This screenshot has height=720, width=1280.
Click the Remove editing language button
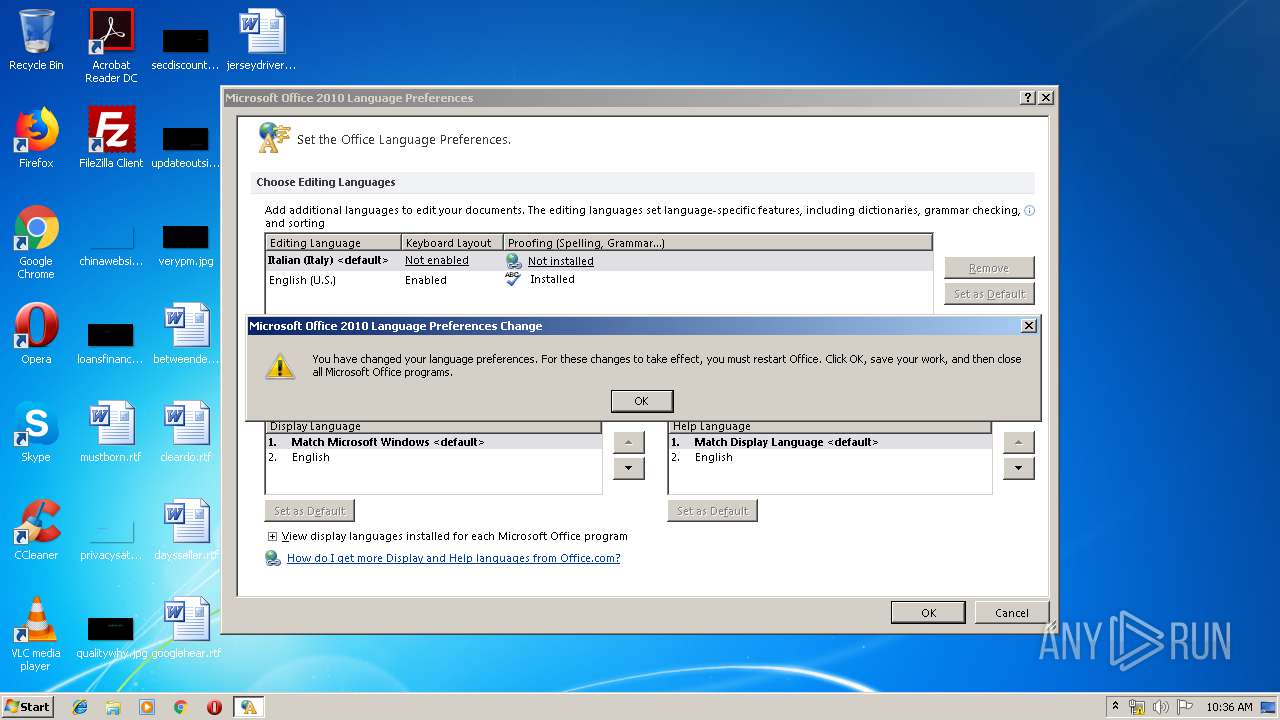click(x=989, y=268)
